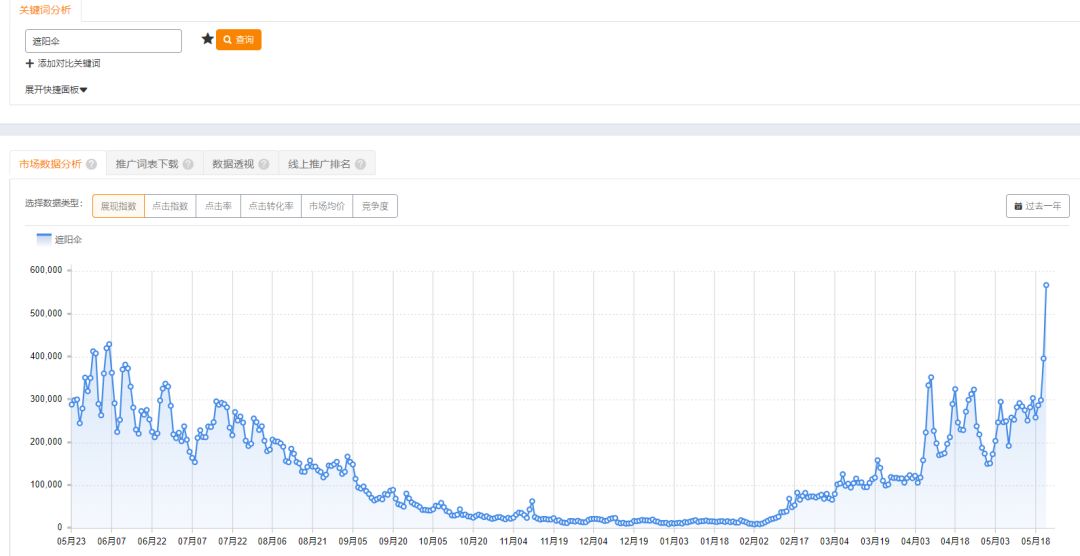
Task: Click help icon next to 市场数据分析
Action: pyautogui.click(x=92, y=164)
